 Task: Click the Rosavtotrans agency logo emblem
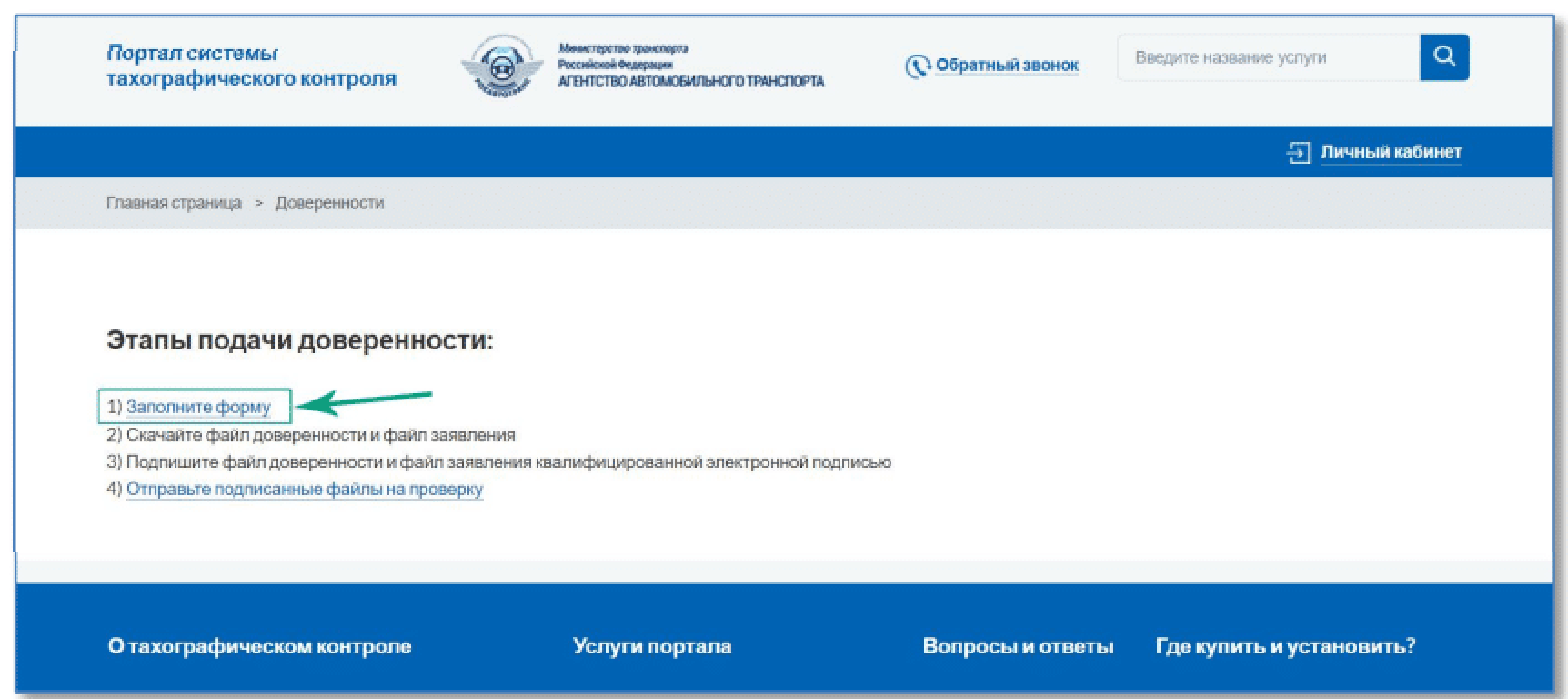tap(501, 66)
